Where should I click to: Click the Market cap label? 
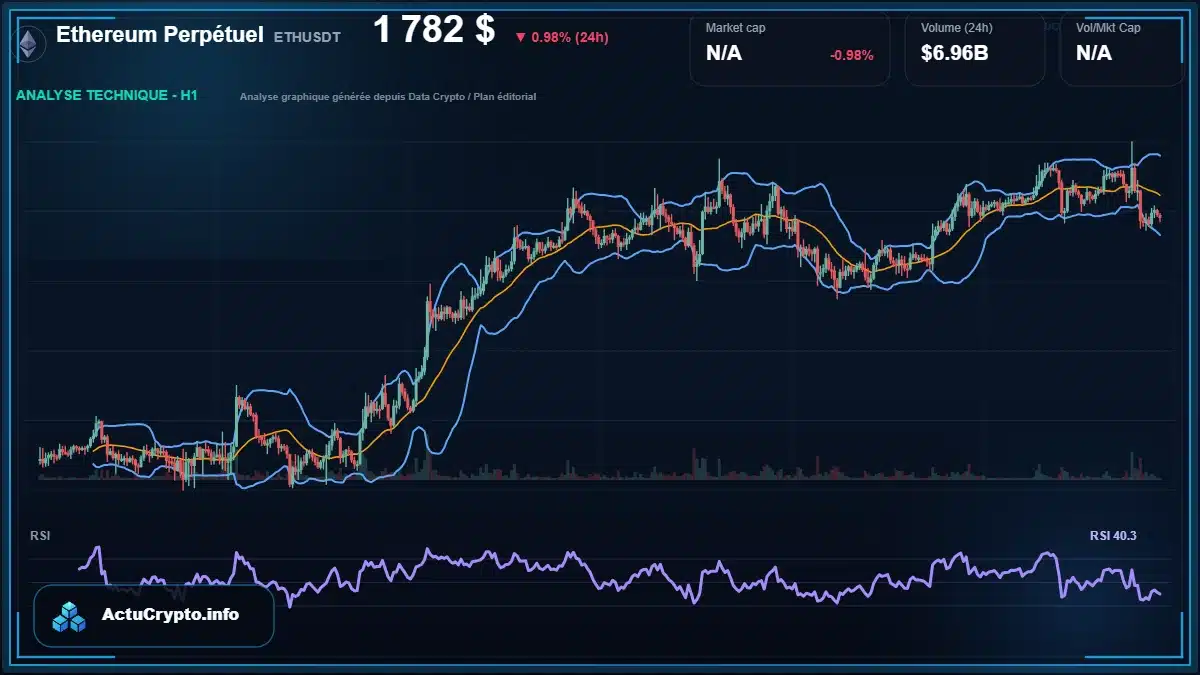(735, 28)
